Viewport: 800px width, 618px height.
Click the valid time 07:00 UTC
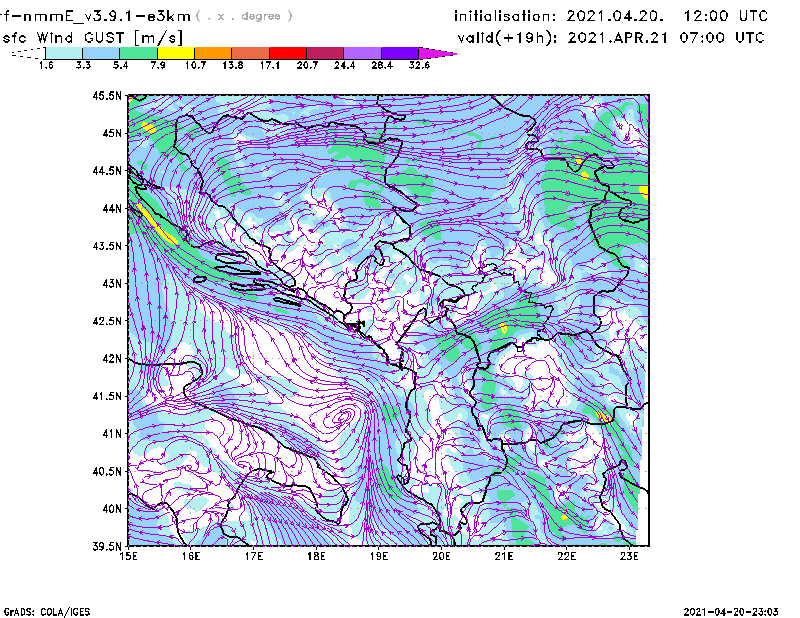pyautogui.click(x=722, y=38)
